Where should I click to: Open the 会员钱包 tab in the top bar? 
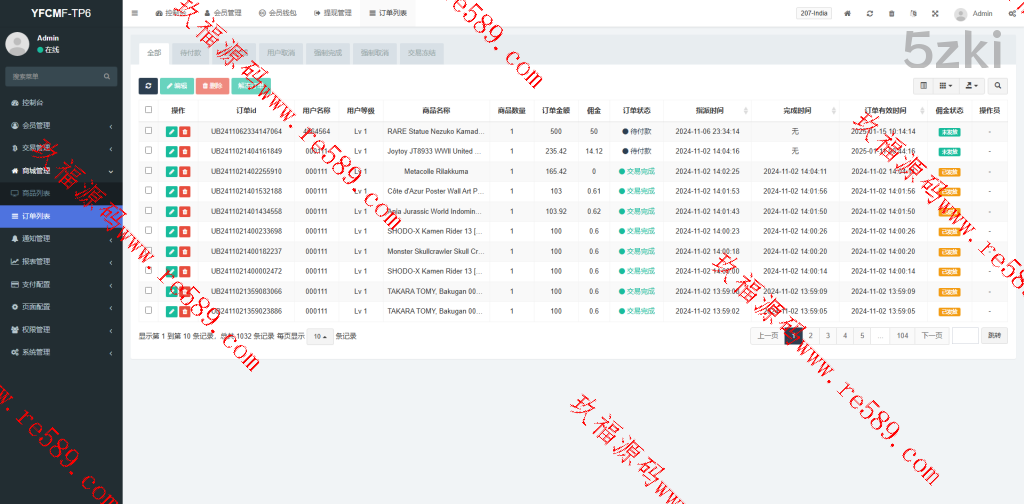coord(277,13)
